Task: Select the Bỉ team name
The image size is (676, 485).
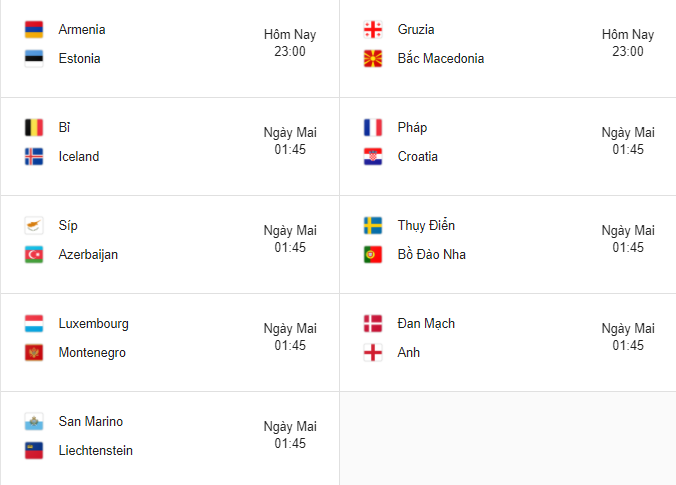Action: 64,128
